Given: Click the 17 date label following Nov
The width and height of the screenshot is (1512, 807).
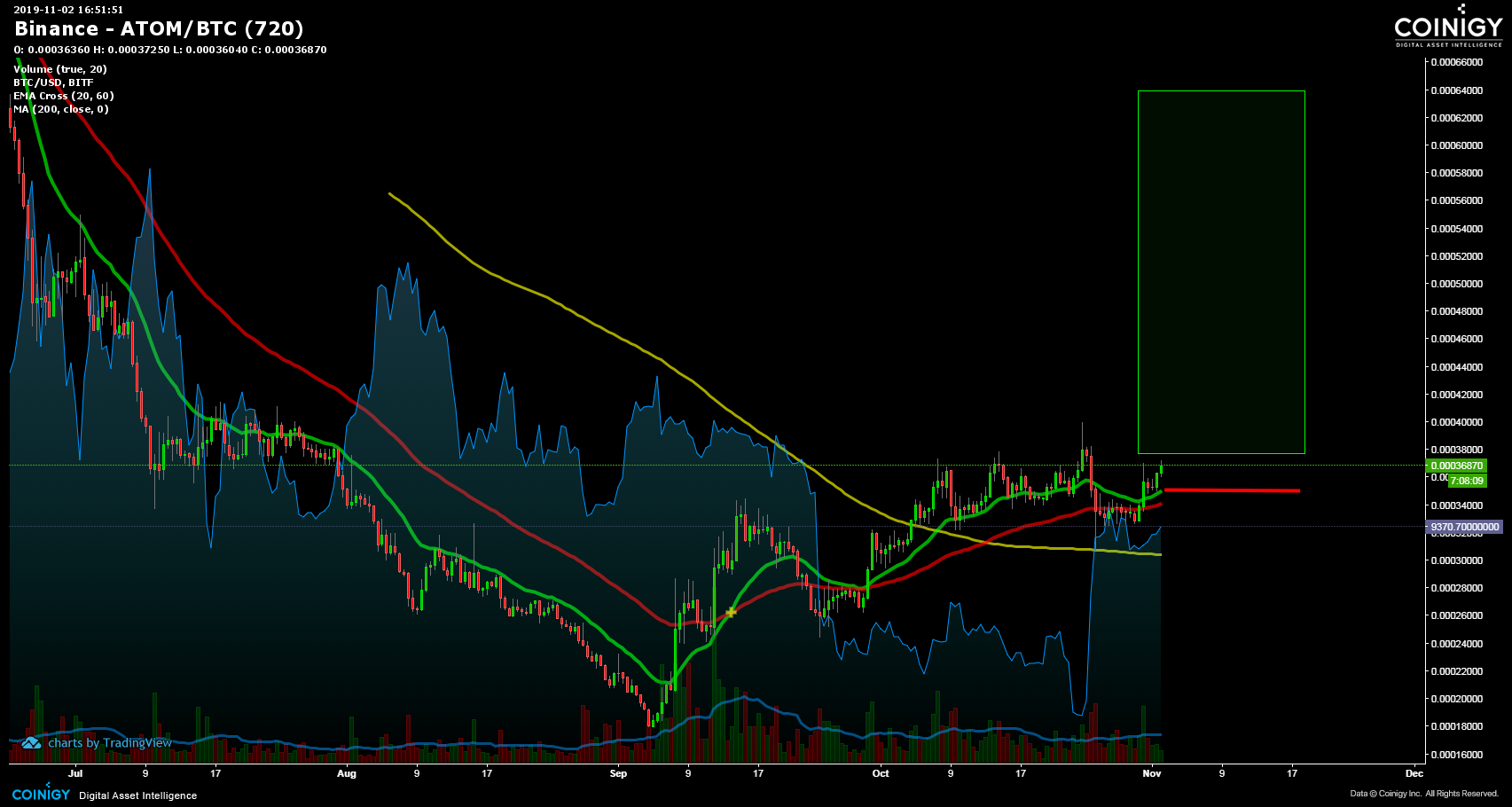Looking at the screenshot, I should (1292, 773).
